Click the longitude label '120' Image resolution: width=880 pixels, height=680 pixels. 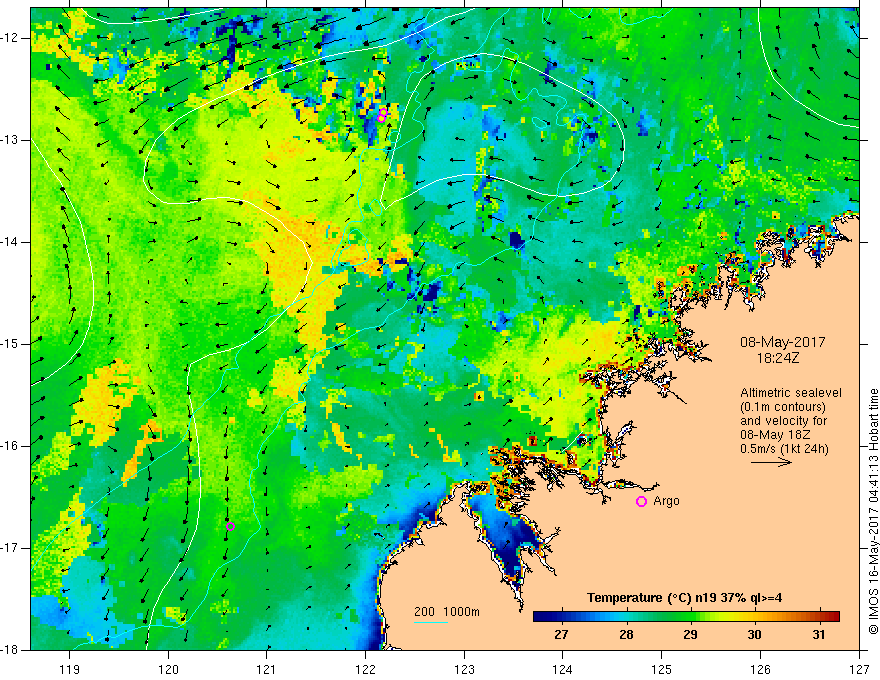(x=168, y=670)
